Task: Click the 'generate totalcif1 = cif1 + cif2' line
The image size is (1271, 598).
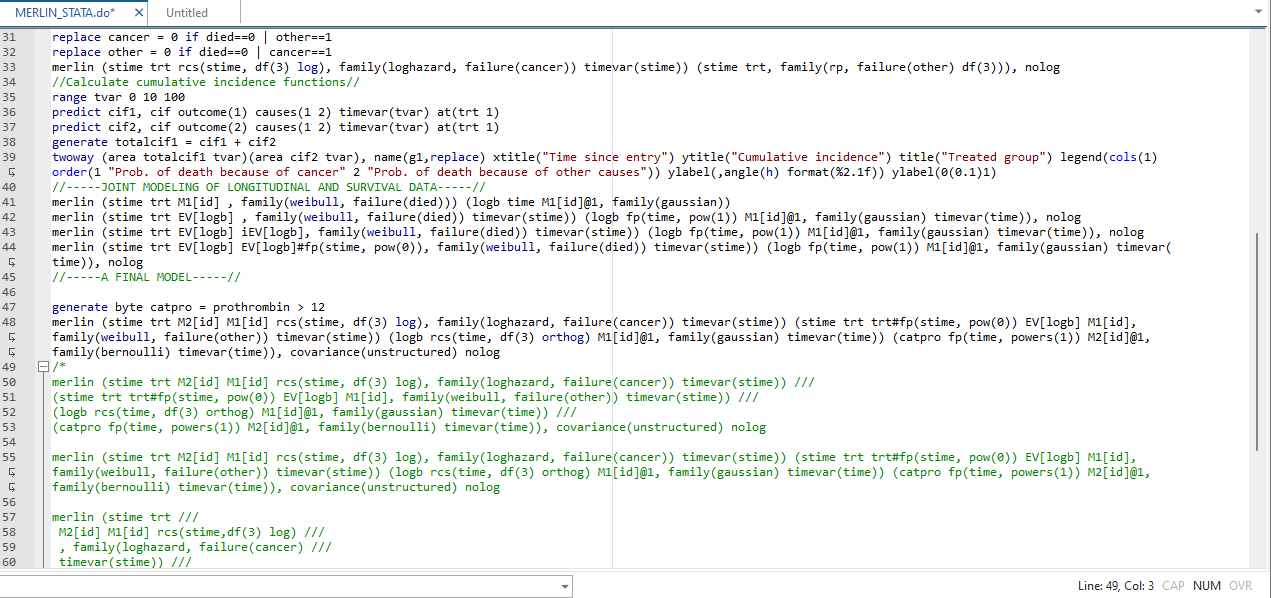Action: 164,142
